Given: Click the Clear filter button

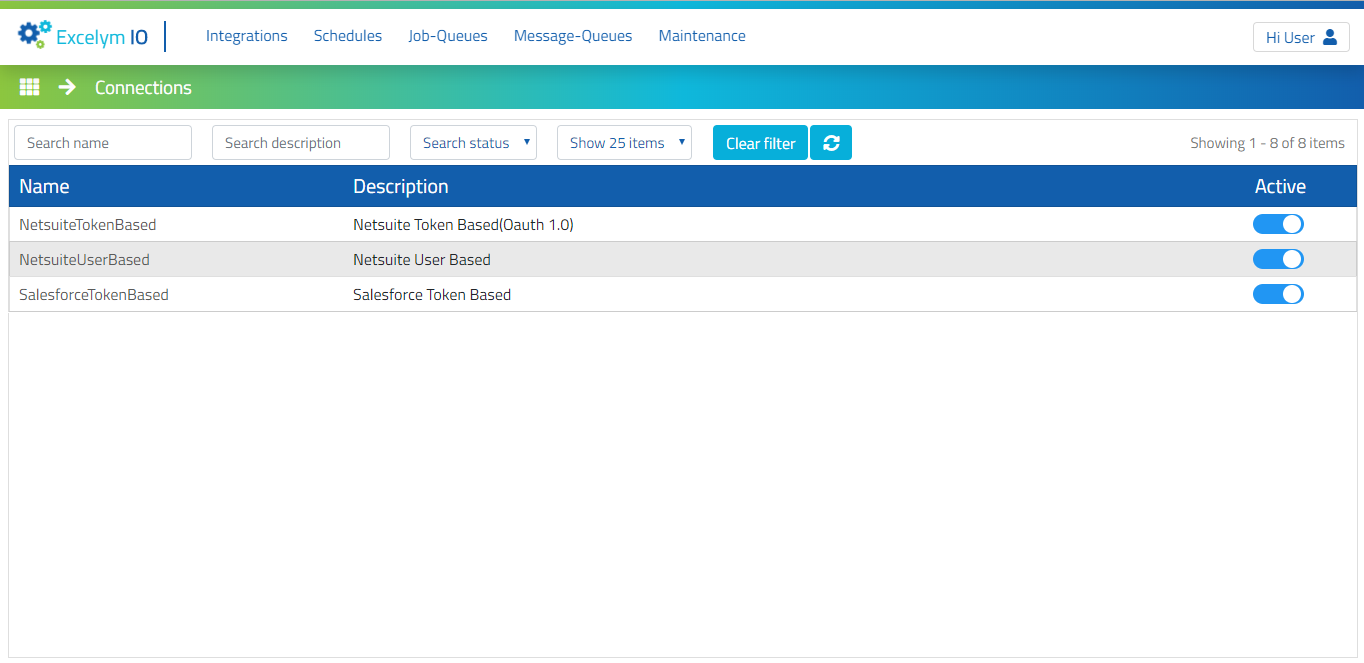Looking at the screenshot, I should pos(760,143).
